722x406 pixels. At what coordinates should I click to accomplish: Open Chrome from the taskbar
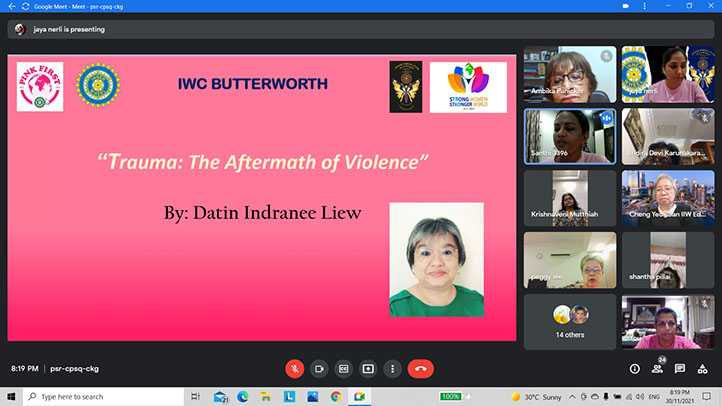(336, 397)
